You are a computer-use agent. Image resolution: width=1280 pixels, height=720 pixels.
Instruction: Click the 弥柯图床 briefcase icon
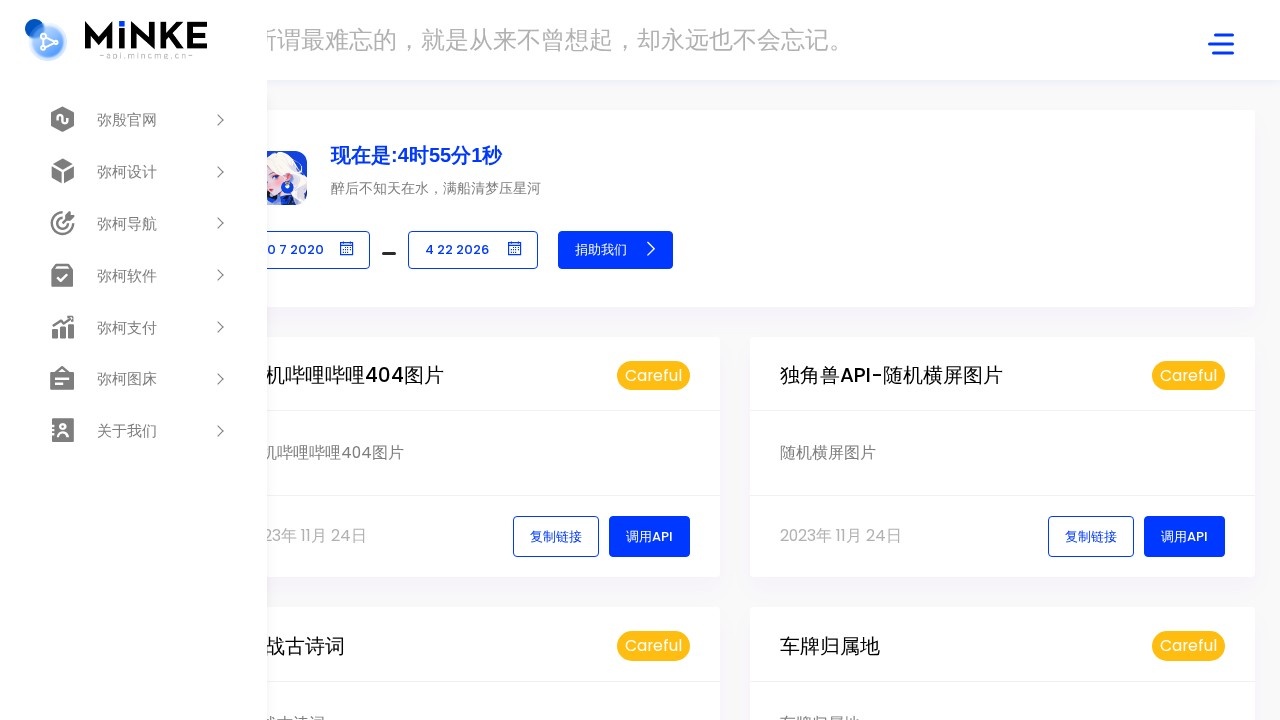pos(62,379)
